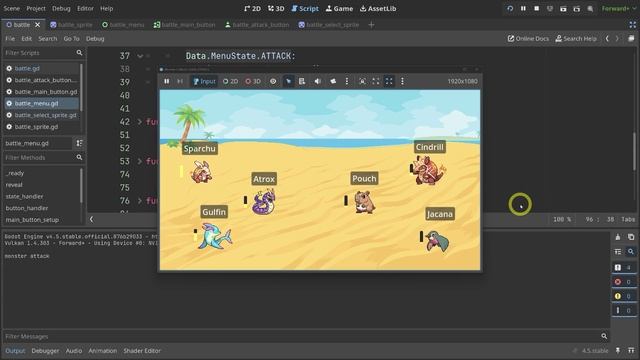Switch to battle_sprite scene tab
Image resolution: width=640 pixels, height=360 pixels.
coord(71,25)
